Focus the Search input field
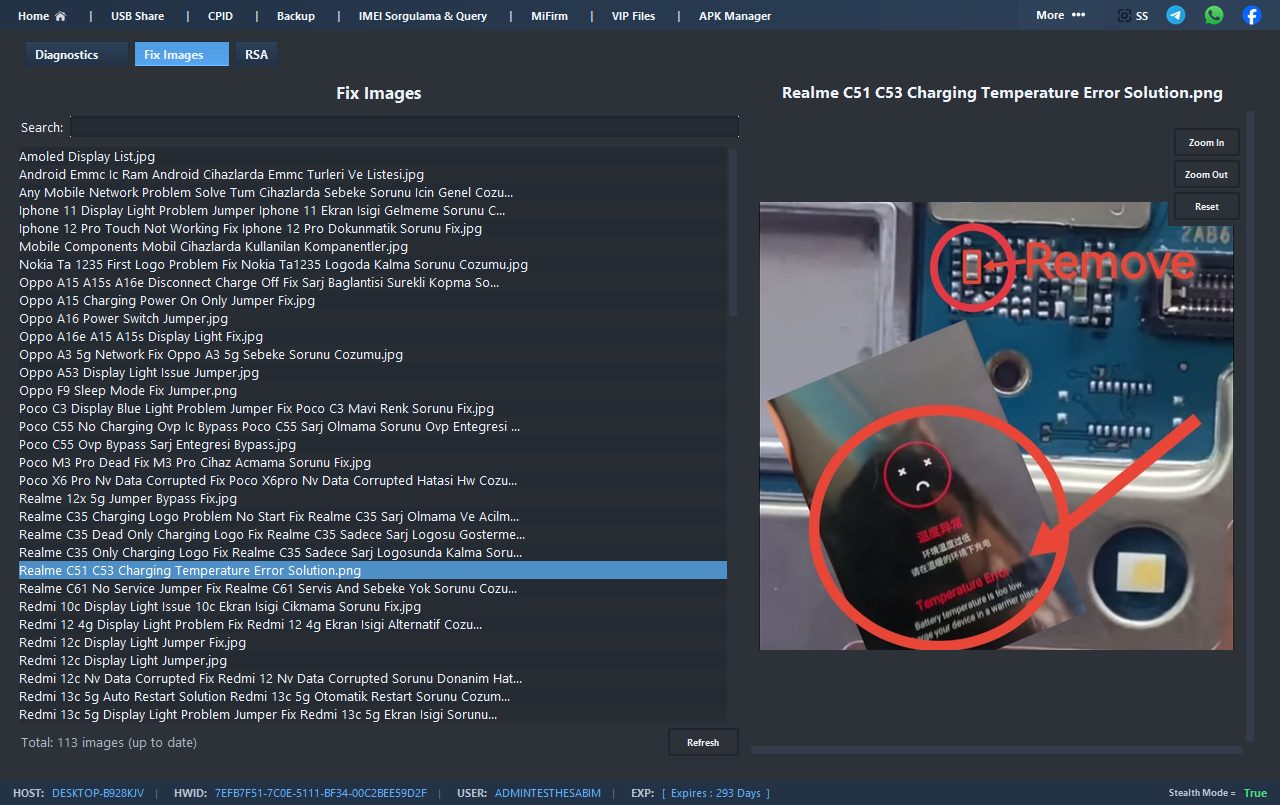The image size is (1280, 805). pos(404,127)
